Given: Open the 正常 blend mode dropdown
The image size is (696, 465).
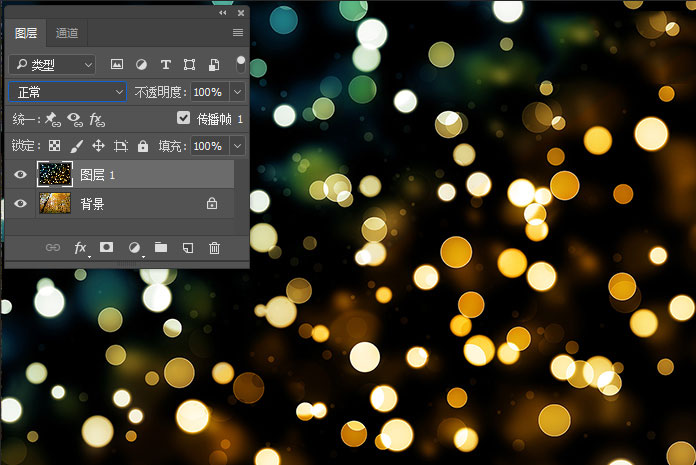Looking at the screenshot, I should (x=67, y=91).
